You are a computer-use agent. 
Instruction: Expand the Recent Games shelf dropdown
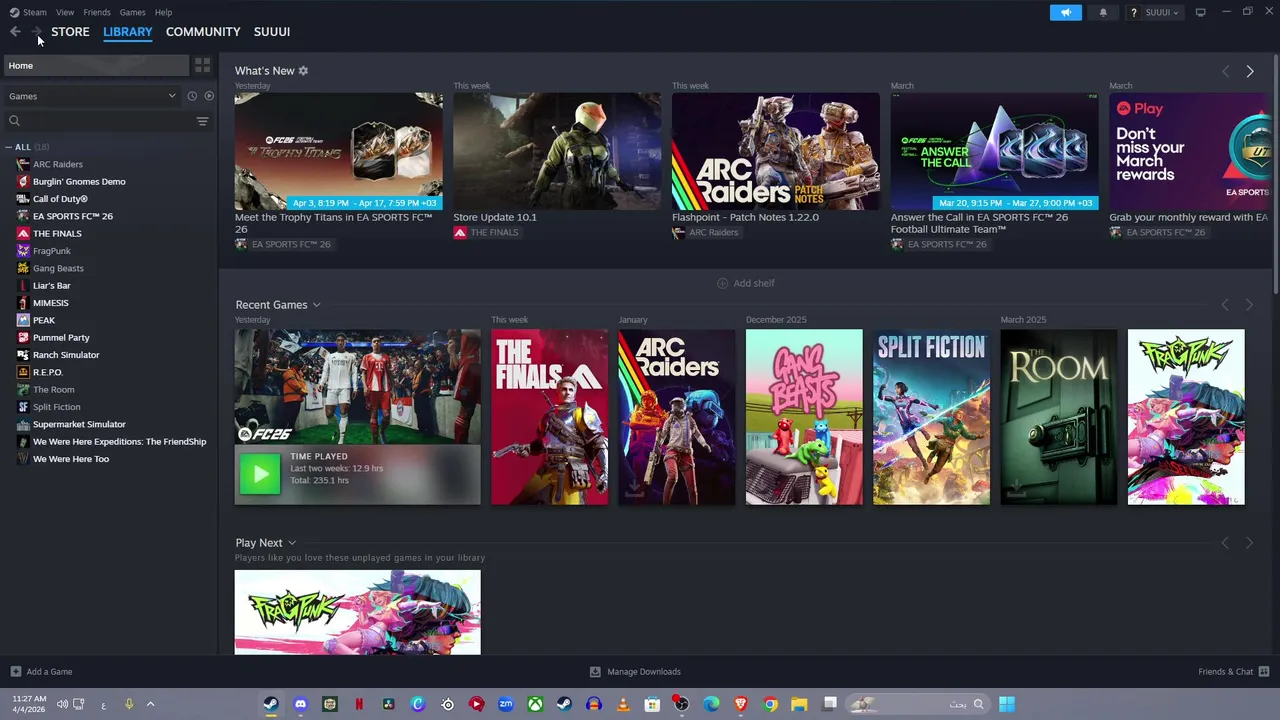pyautogui.click(x=316, y=305)
